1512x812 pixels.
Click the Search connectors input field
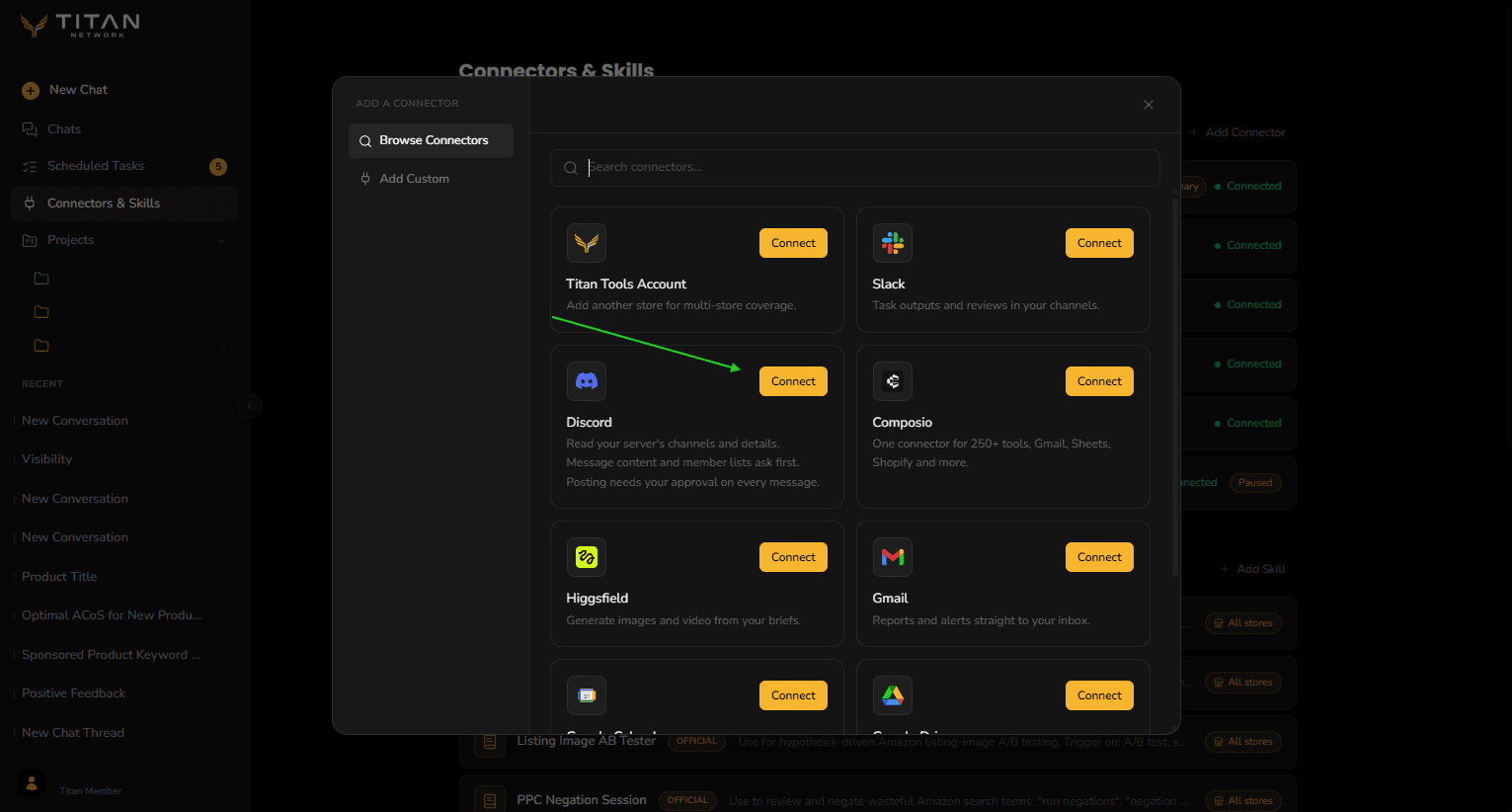click(x=855, y=168)
